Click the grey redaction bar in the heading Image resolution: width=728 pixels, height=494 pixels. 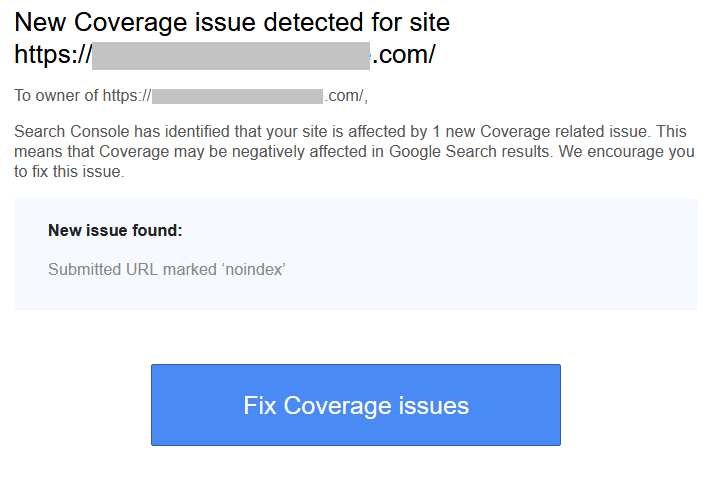click(231, 56)
